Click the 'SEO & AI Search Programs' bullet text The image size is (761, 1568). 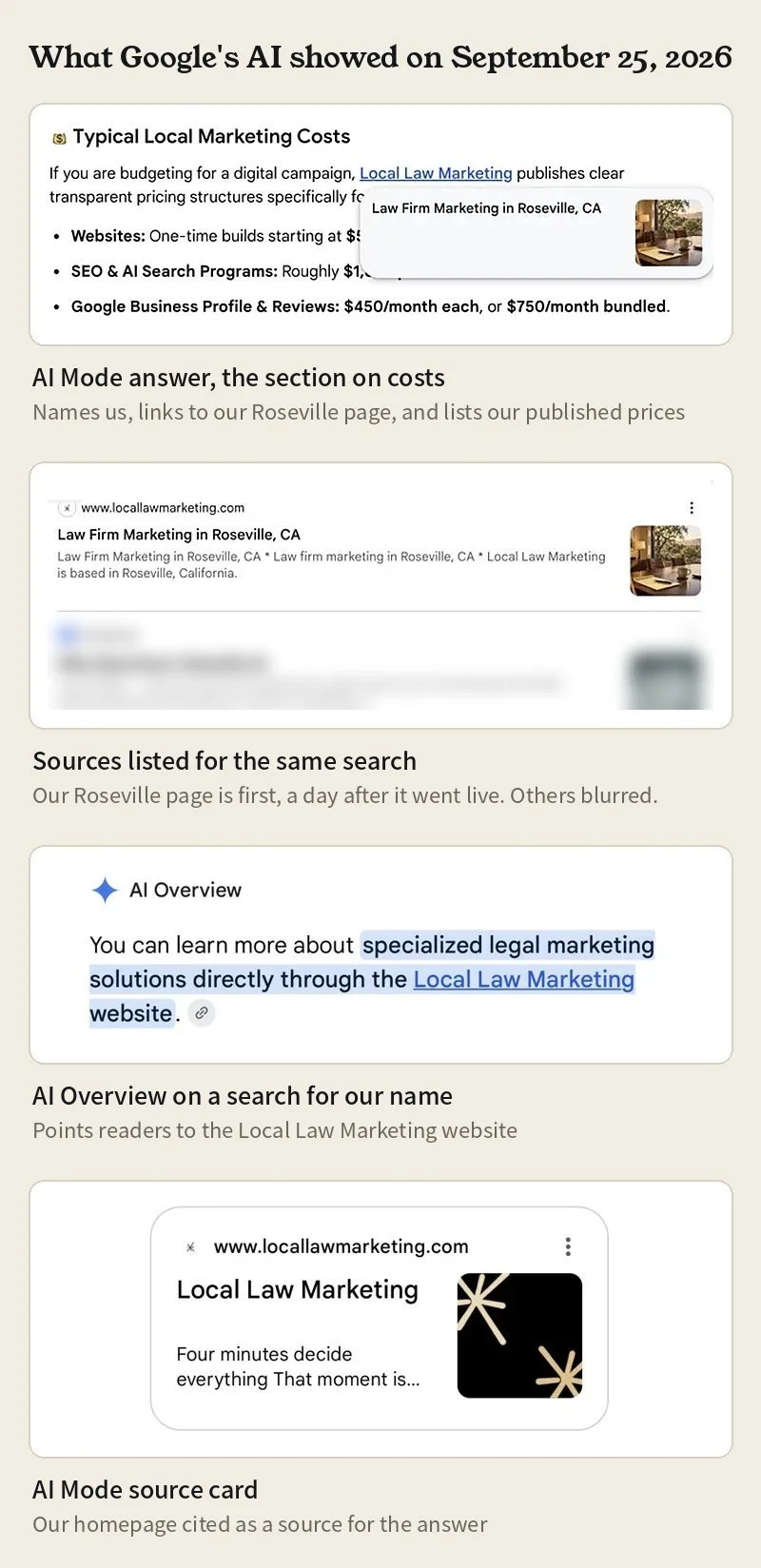click(216, 271)
